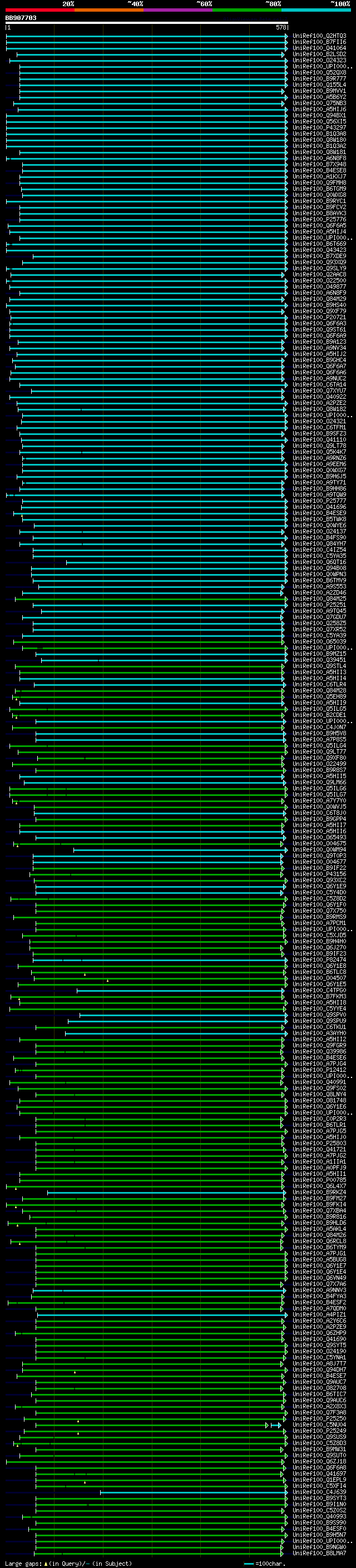The image size is (356, 1568).
Task: Select the UniRef100_B9FCV2 label
Action: point(319,207)
